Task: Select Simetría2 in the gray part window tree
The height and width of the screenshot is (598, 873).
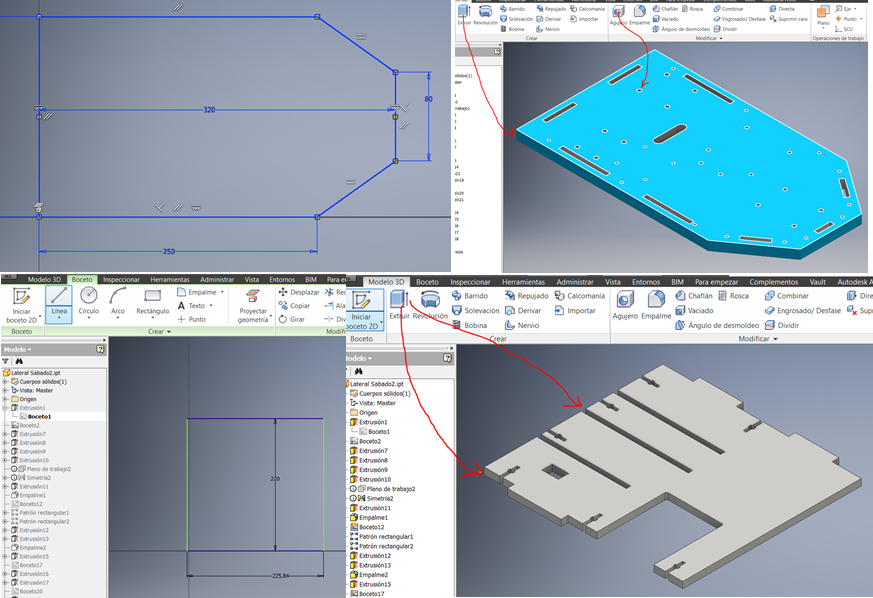Action: [375, 498]
